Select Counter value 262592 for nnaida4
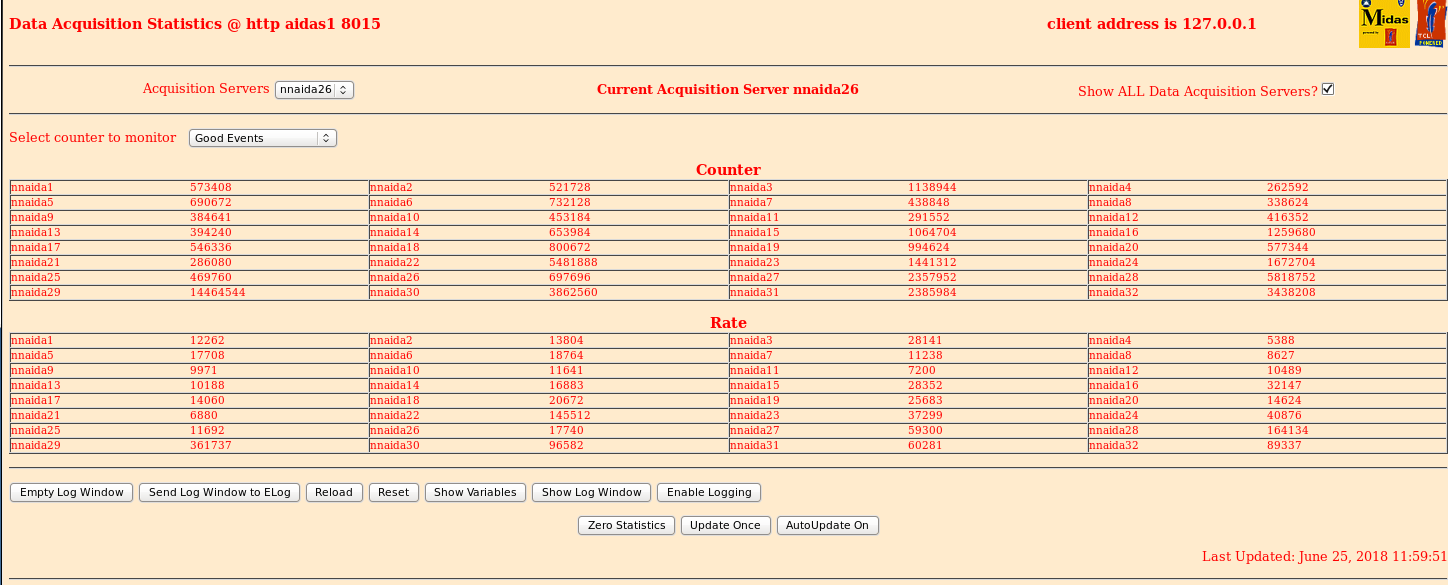 pyautogui.click(x=1288, y=187)
